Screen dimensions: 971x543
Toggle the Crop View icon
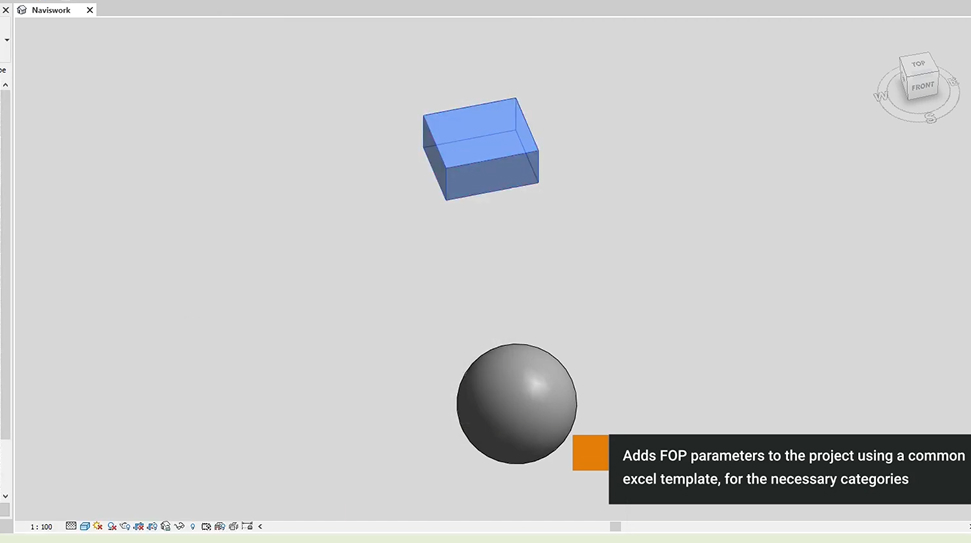[x=139, y=526]
